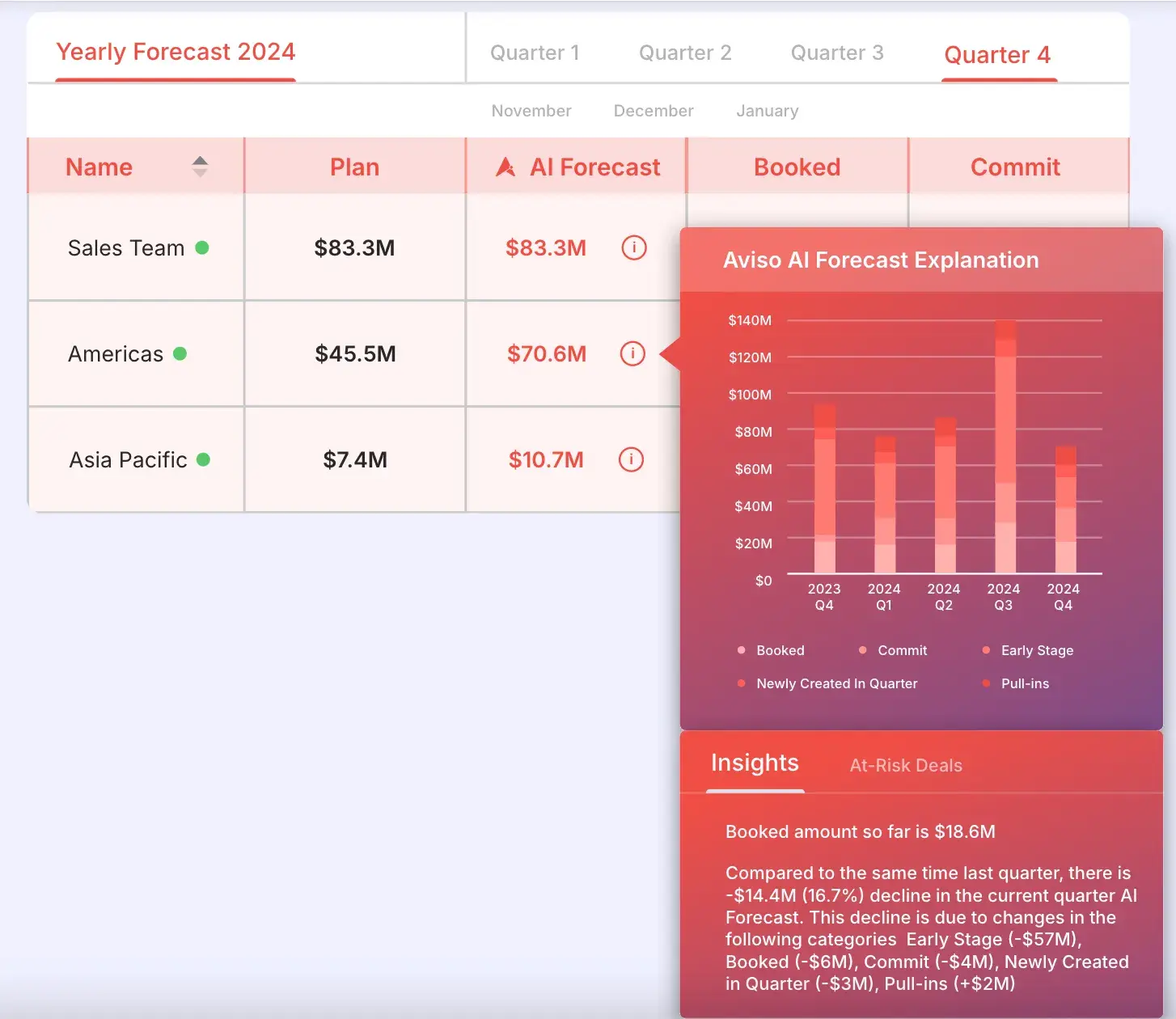The image size is (1176, 1019).
Task: Click the Pull-ins legend color dot
Action: coord(986,683)
